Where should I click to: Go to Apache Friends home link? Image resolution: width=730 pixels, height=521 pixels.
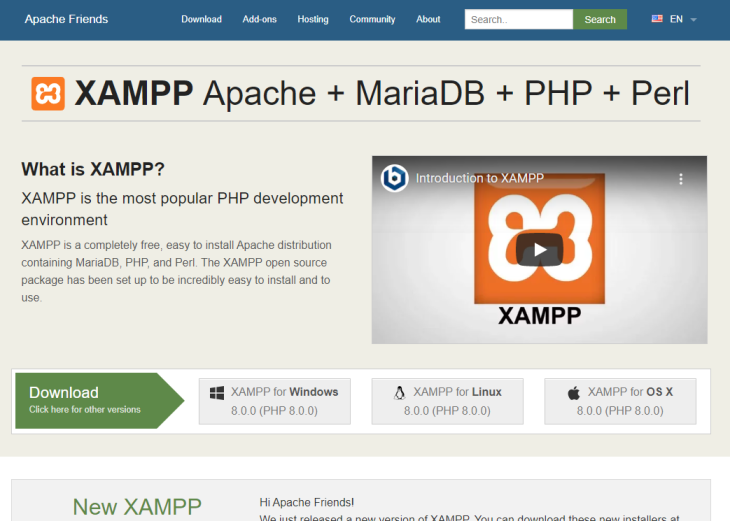pyautogui.click(x=66, y=19)
